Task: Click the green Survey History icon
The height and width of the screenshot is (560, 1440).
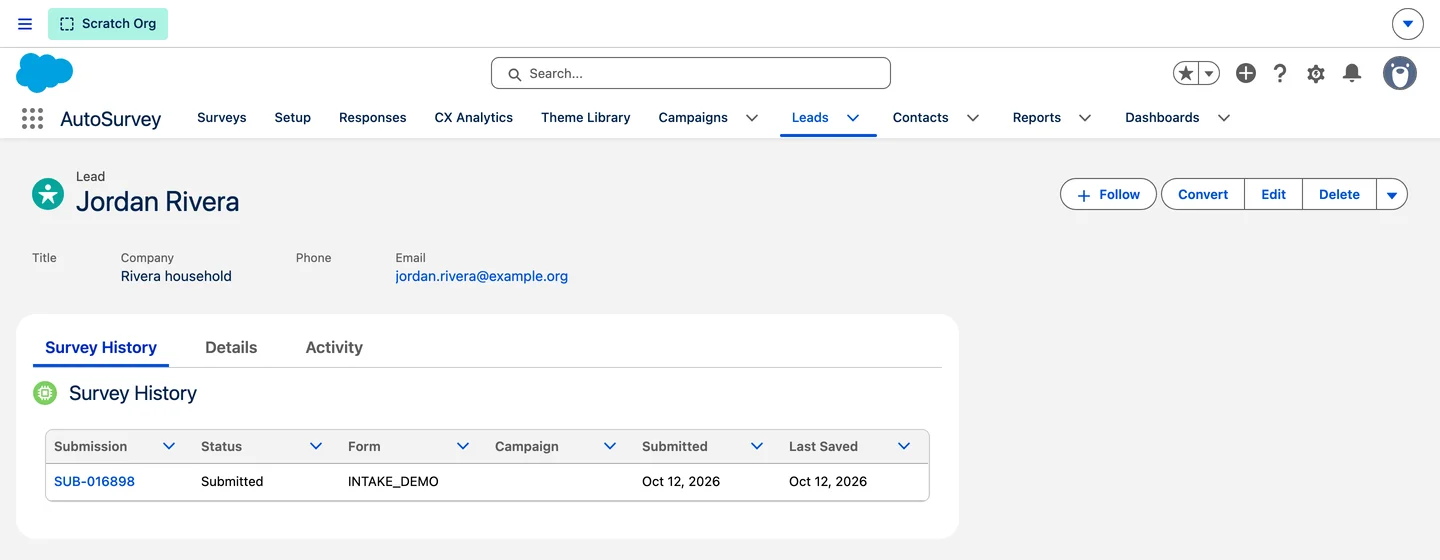Action: click(45, 393)
